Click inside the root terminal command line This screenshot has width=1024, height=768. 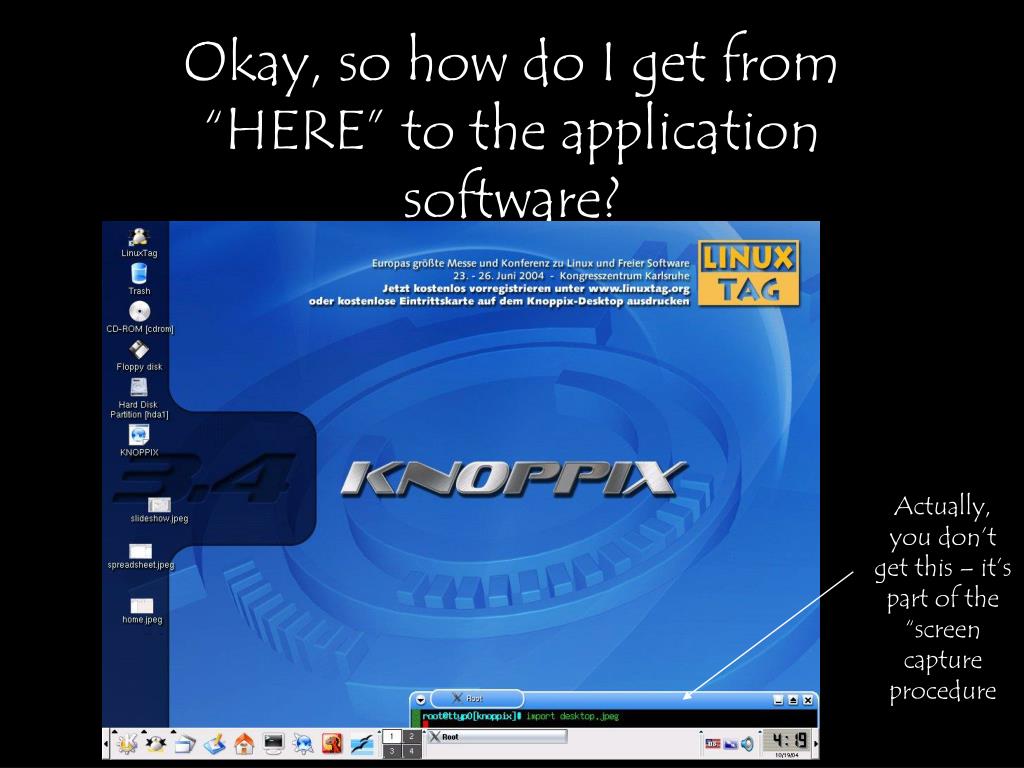click(614, 717)
